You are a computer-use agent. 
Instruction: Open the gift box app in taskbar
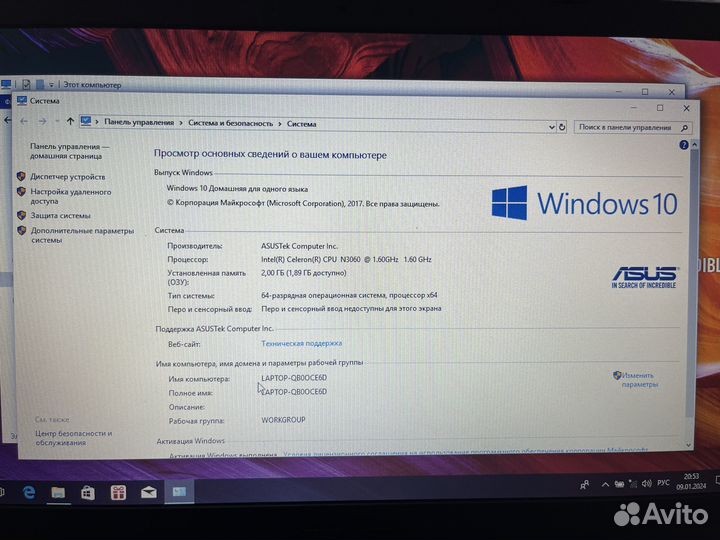point(118,493)
